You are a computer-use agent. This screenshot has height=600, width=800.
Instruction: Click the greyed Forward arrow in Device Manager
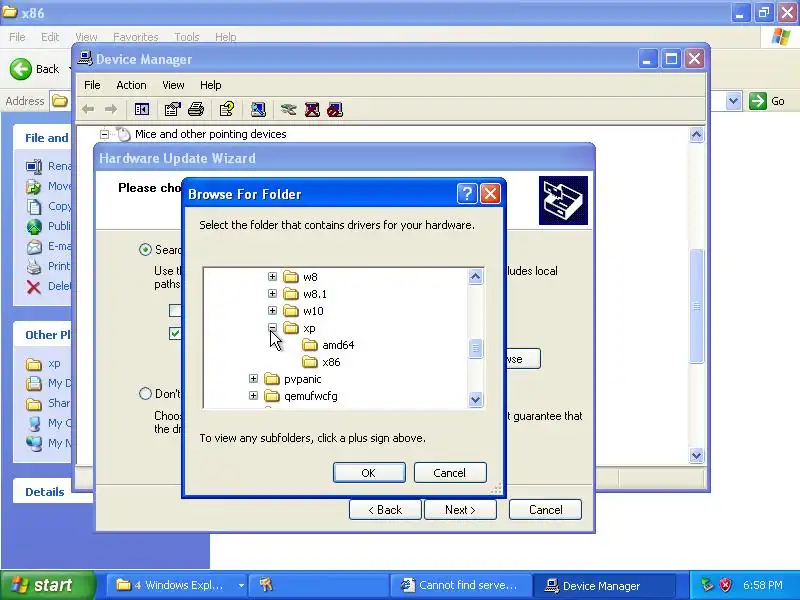[x=111, y=109]
